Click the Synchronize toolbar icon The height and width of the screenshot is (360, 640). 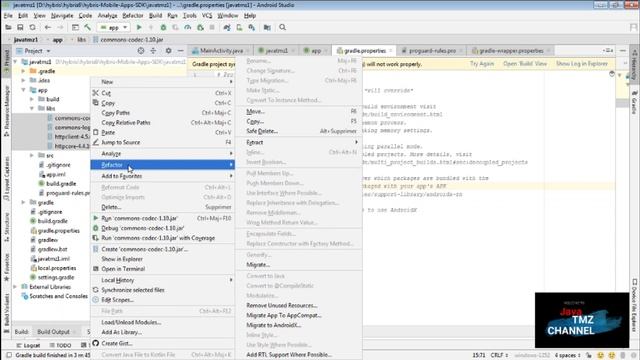click(32, 27)
